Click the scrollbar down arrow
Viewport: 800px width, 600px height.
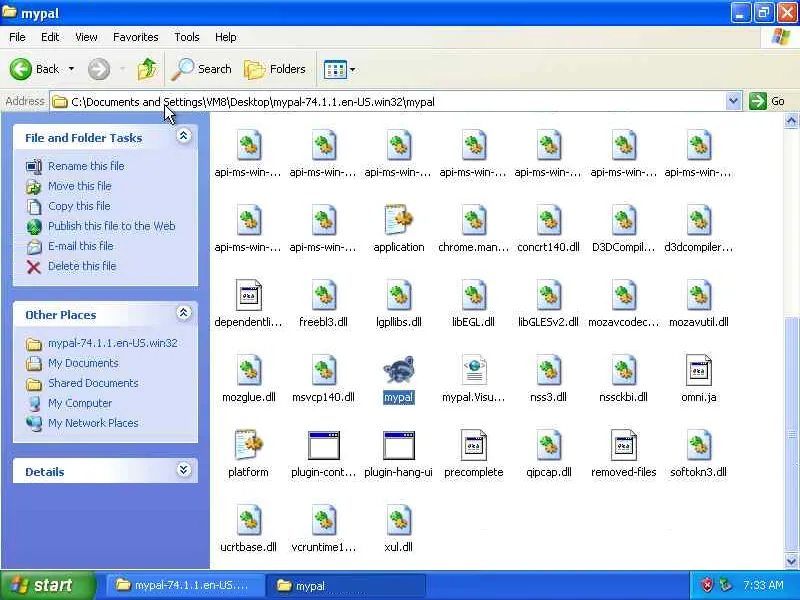pyautogui.click(x=791, y=561)
